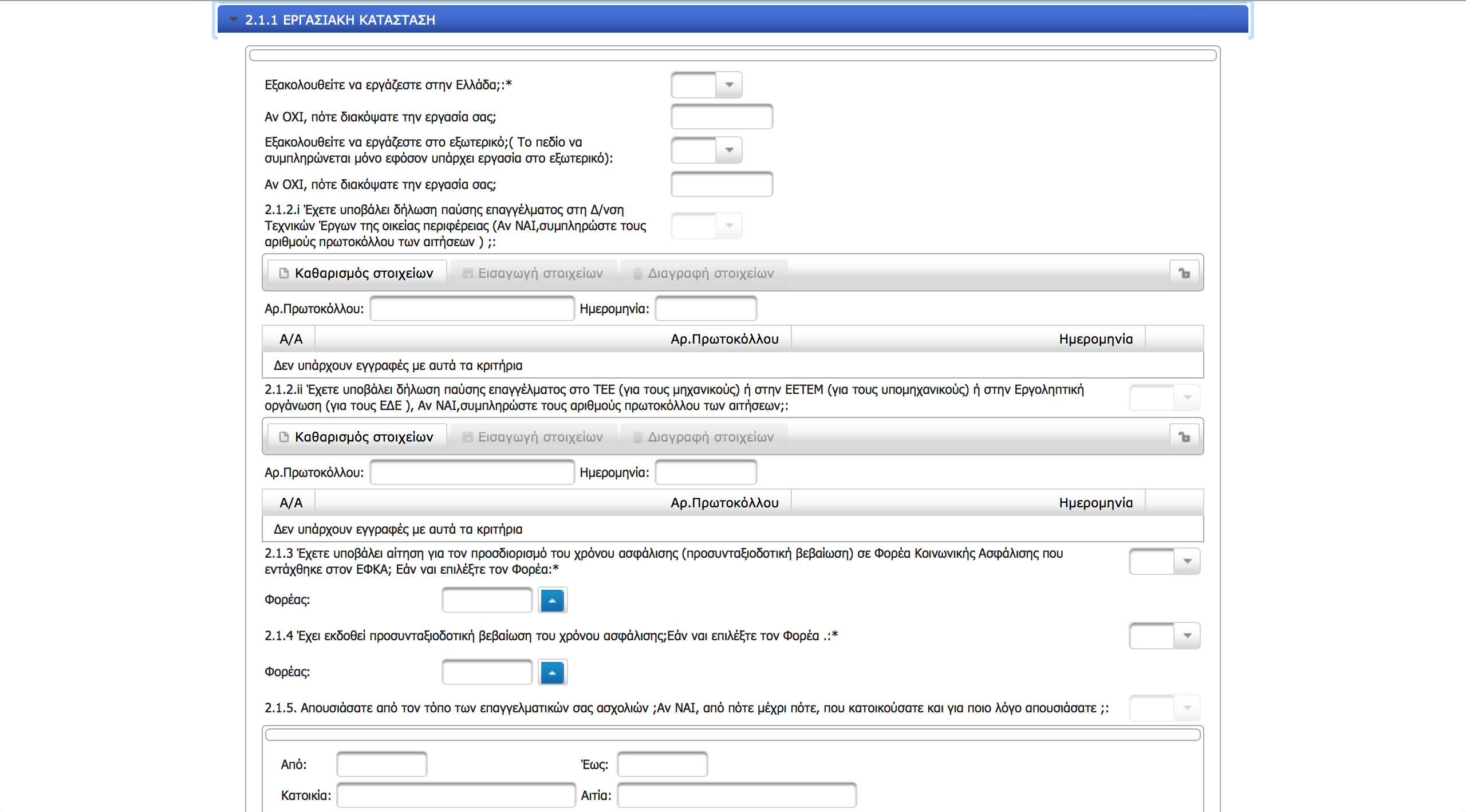The image size is (1466, 812).
Task: Open the dropdown for question 2.1.4
Action: (1187, 636)
